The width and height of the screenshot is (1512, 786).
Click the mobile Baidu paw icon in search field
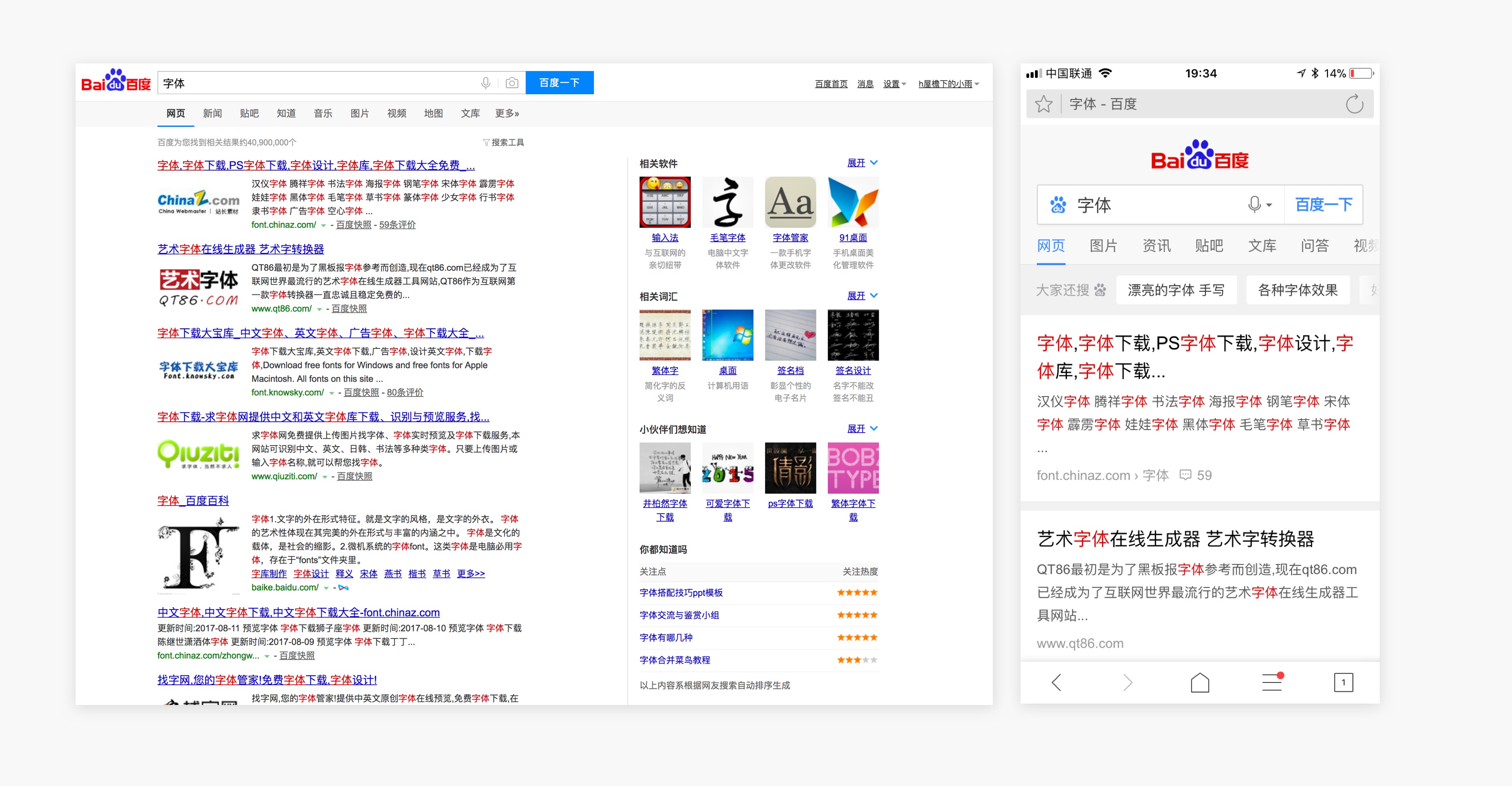(x=1057, y=204)
